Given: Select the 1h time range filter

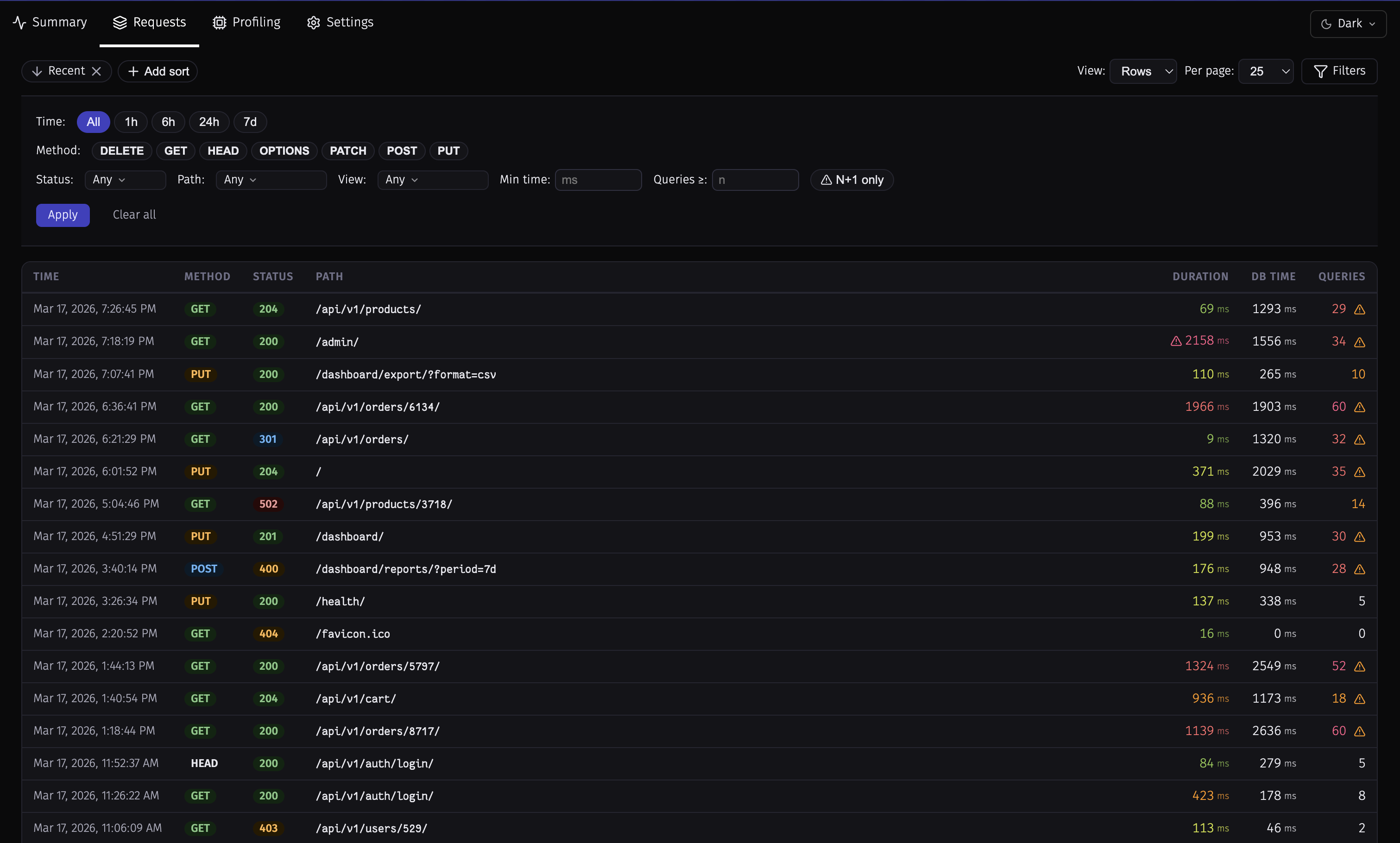Looking at the screenshot, I should click(130, 121).
